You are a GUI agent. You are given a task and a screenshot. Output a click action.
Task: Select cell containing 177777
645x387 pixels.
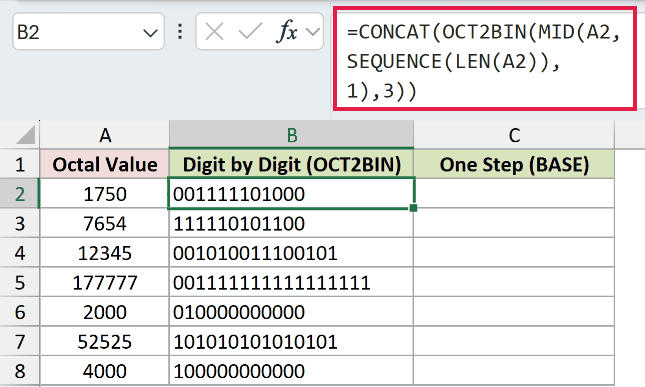(104, 283)
